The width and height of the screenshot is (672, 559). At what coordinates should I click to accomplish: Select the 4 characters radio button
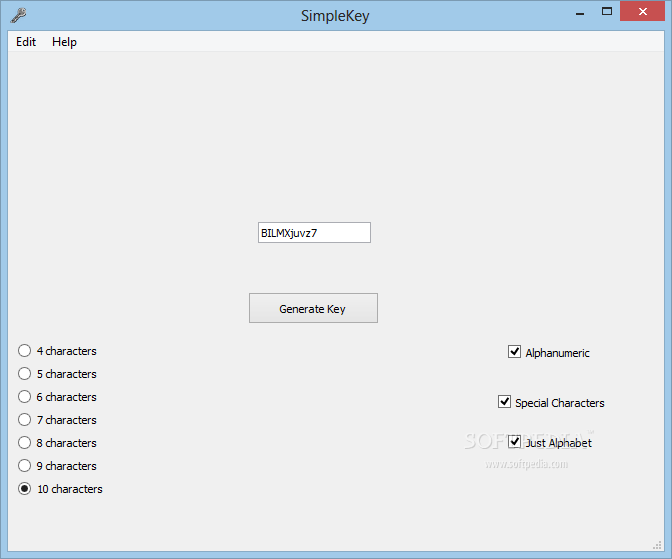pyautogui.click(x=24, y=351)
